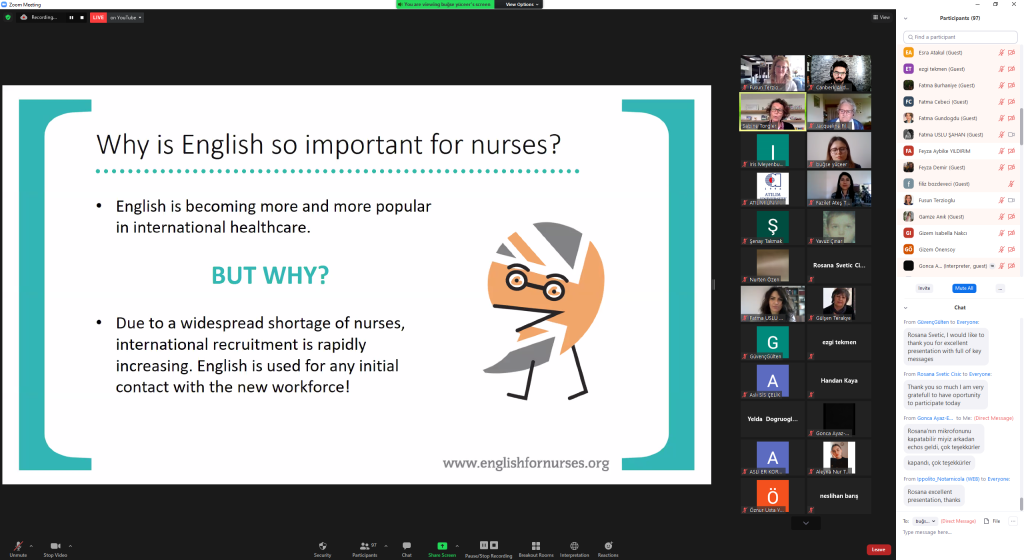The height and width of the screenshot is (560, 1024).
Task: Stop Video with the camera button
Action: pyautogui.click(x=55, y=546)
